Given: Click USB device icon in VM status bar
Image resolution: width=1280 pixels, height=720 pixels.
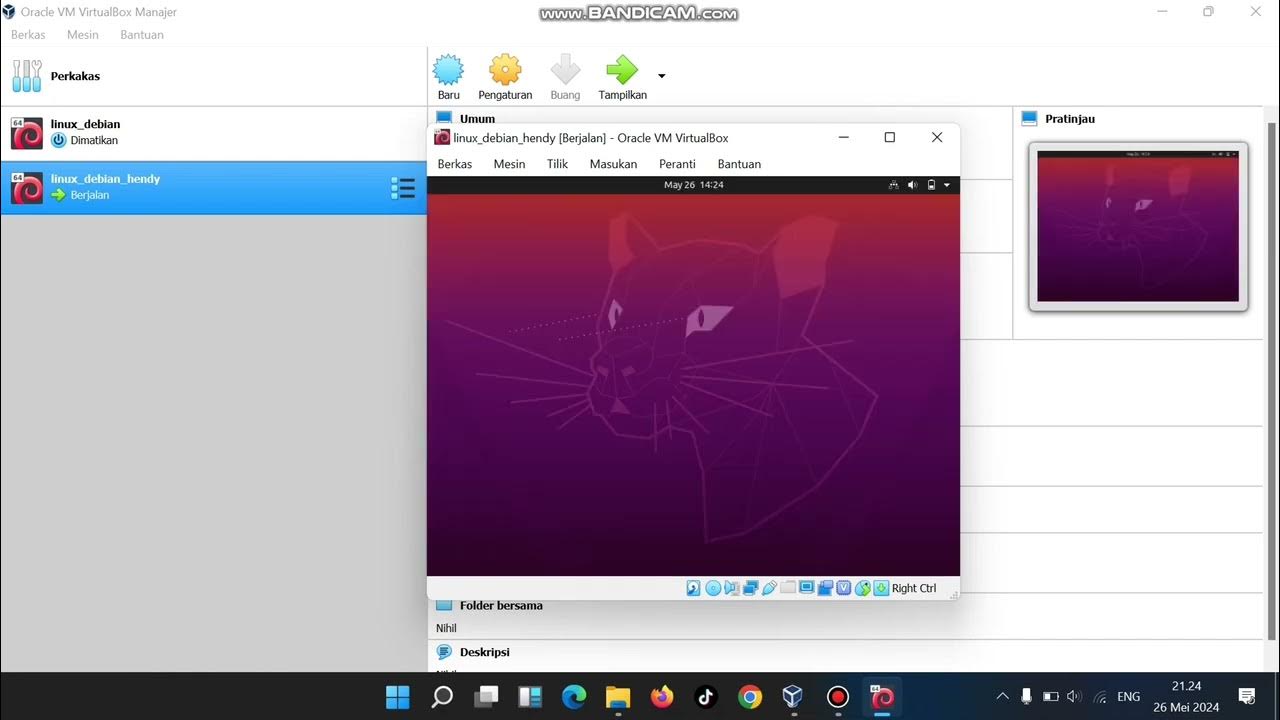Looking at the screenshot, I should 769,588.
